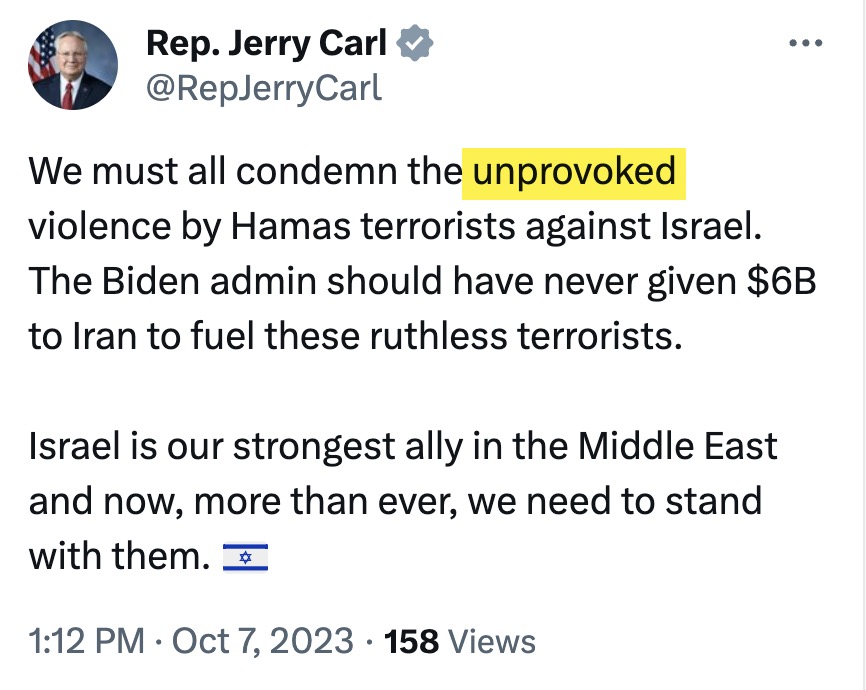Visit the @RepJerryCarl handle link
Screen dimensions: 866x690
pos(264,88)
